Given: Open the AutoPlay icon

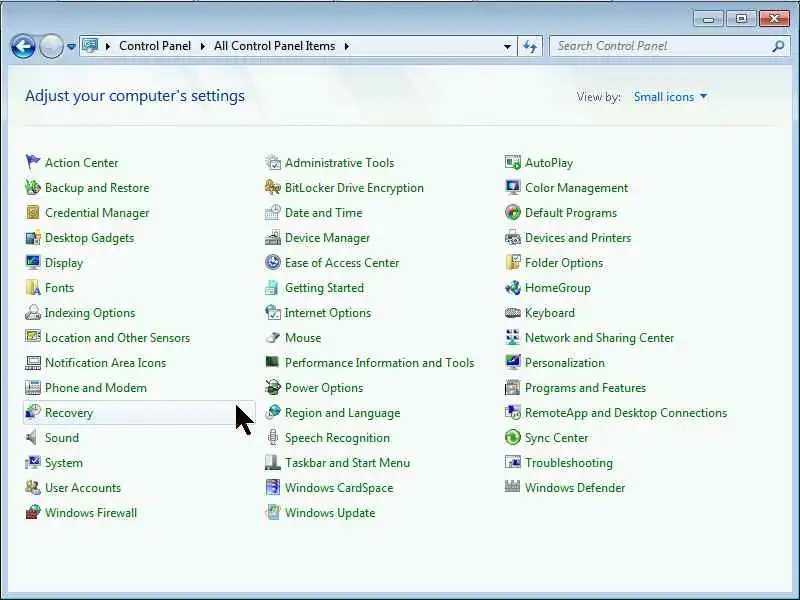Looking at the screenshot, I should coord(513,162).
